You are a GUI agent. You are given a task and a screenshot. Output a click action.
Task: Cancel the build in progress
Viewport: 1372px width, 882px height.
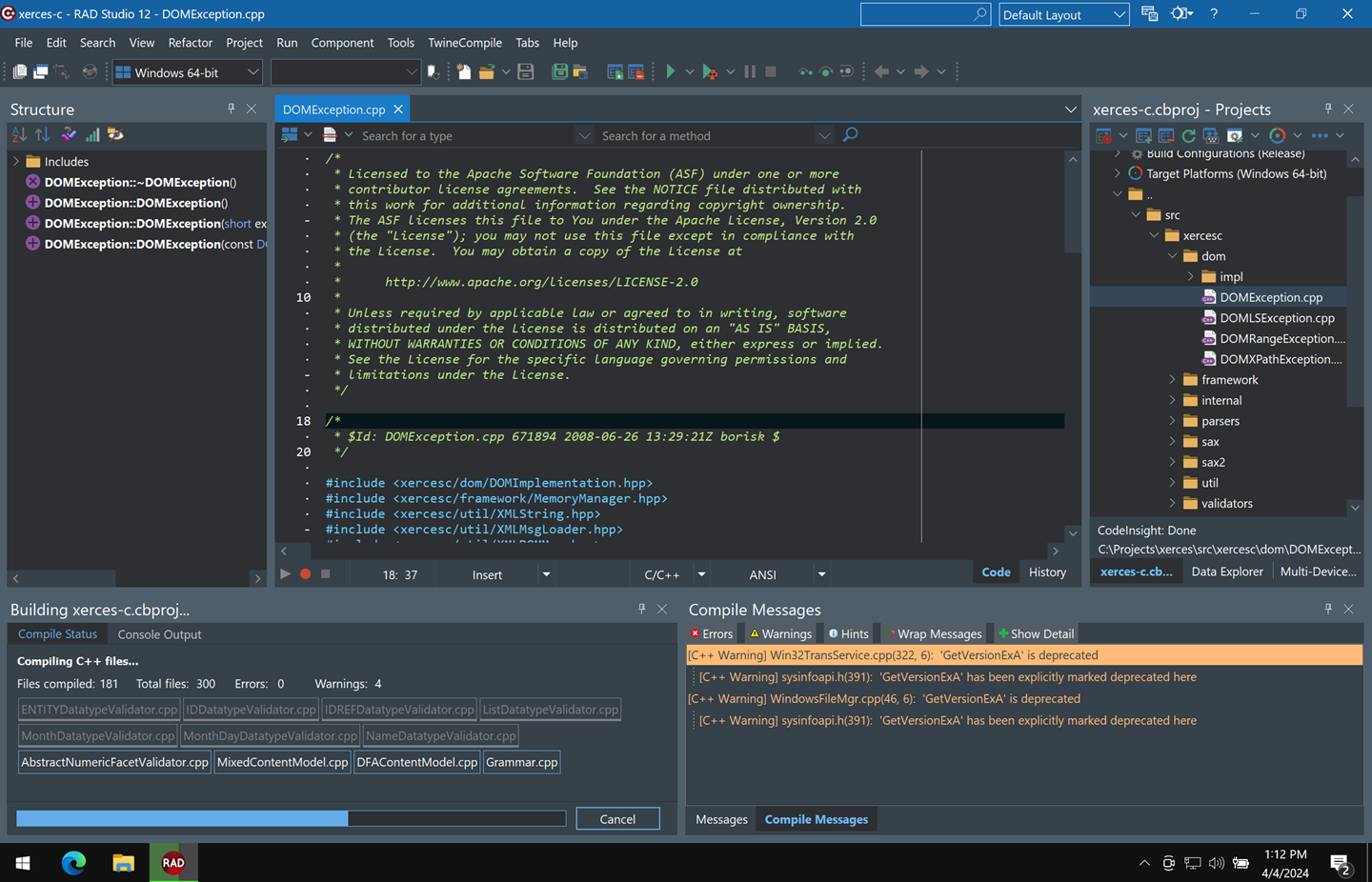point(617,819)
